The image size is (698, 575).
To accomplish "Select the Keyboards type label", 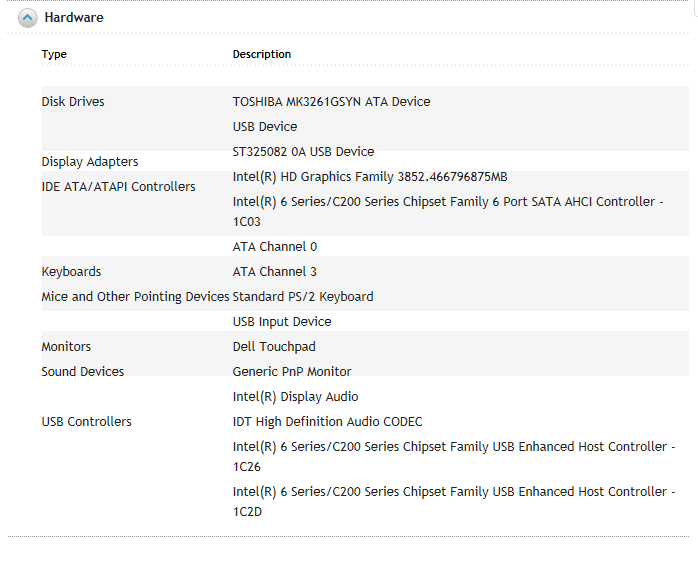I will 71,272.
